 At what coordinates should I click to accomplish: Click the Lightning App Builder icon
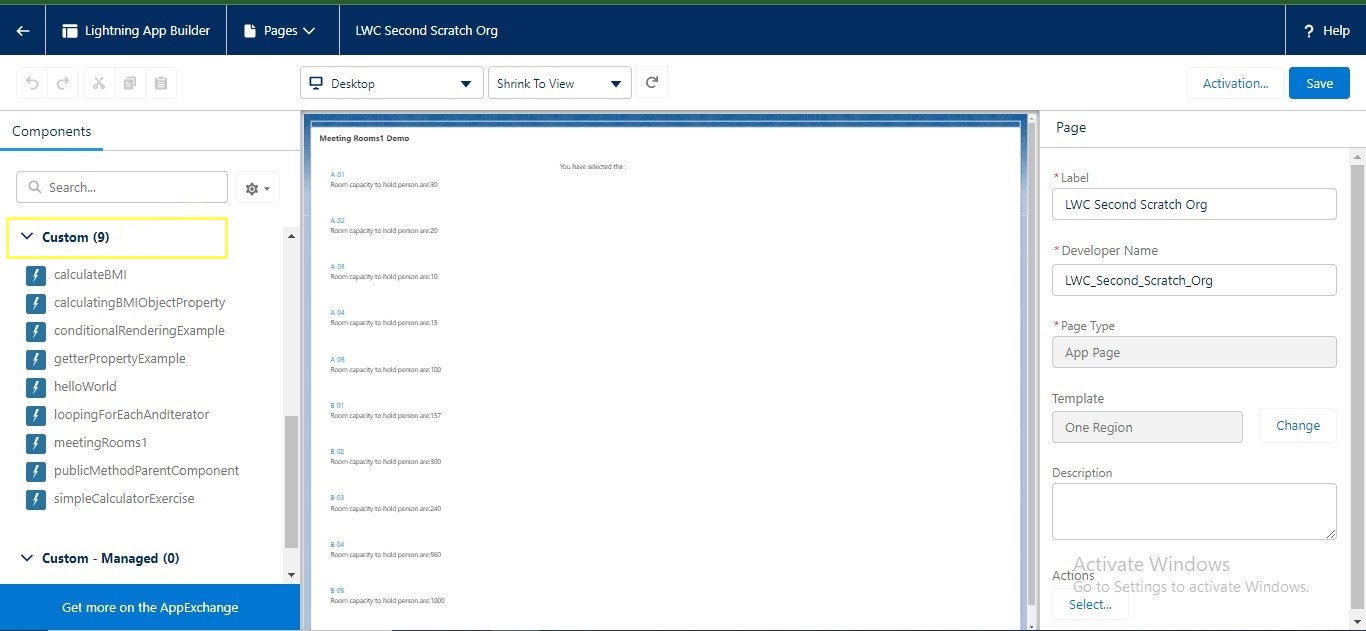point(70,31)
